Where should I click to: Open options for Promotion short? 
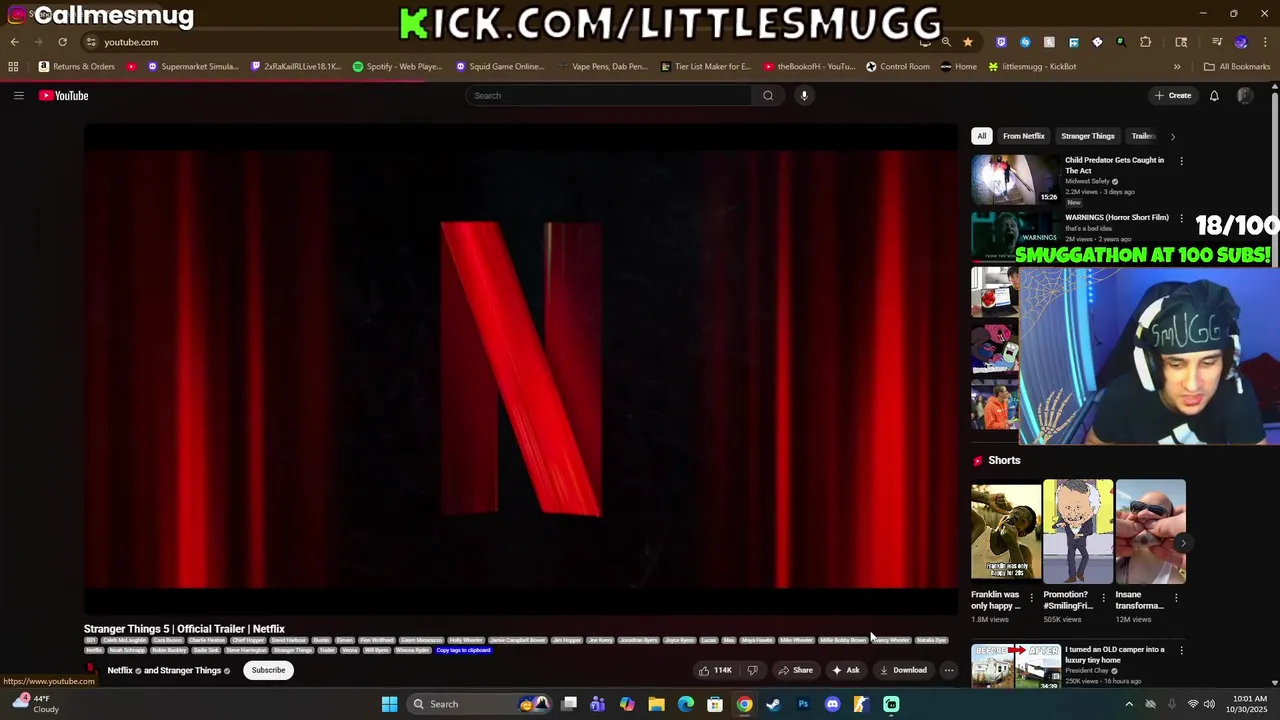[1104, 598]
